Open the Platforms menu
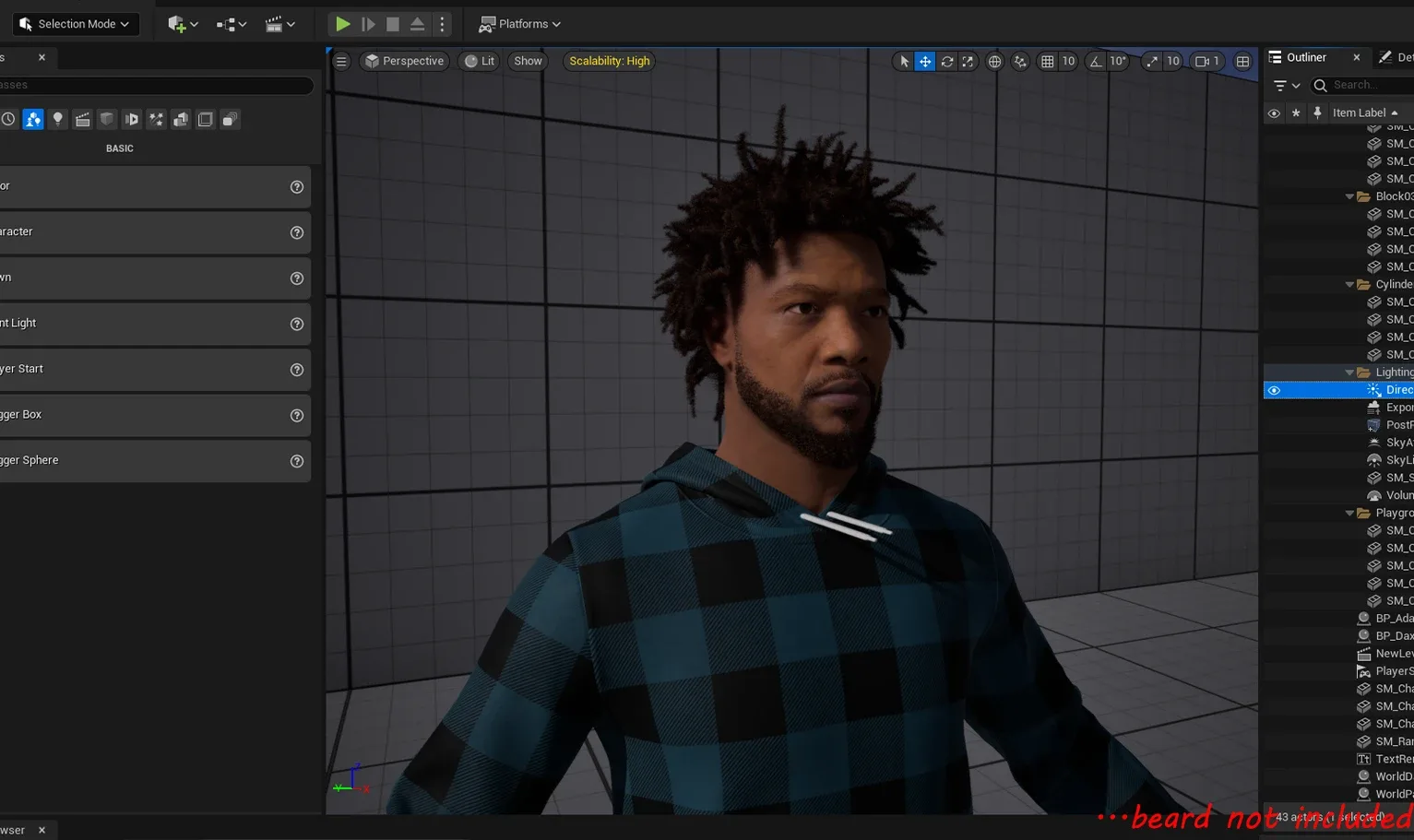This screenshot has width=1414, height=840. tap(519, 23)
